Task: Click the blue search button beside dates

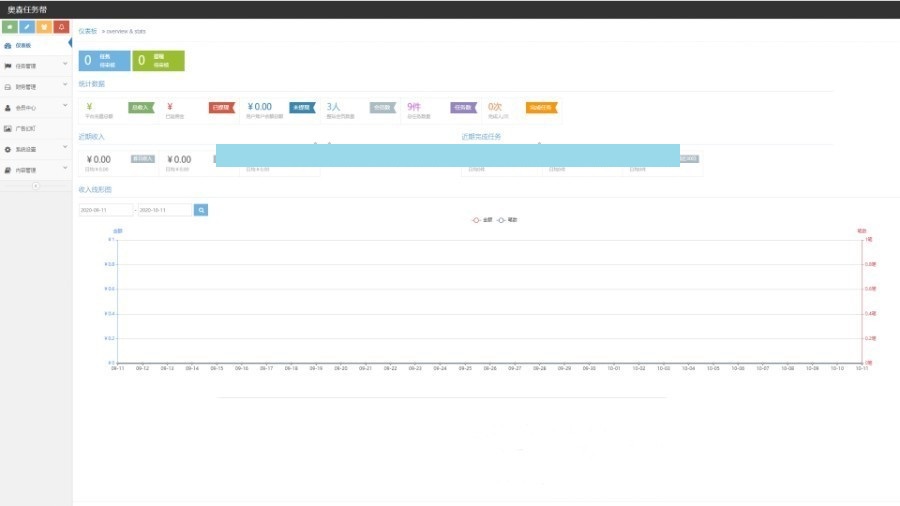Action: [x=201, y=210]
